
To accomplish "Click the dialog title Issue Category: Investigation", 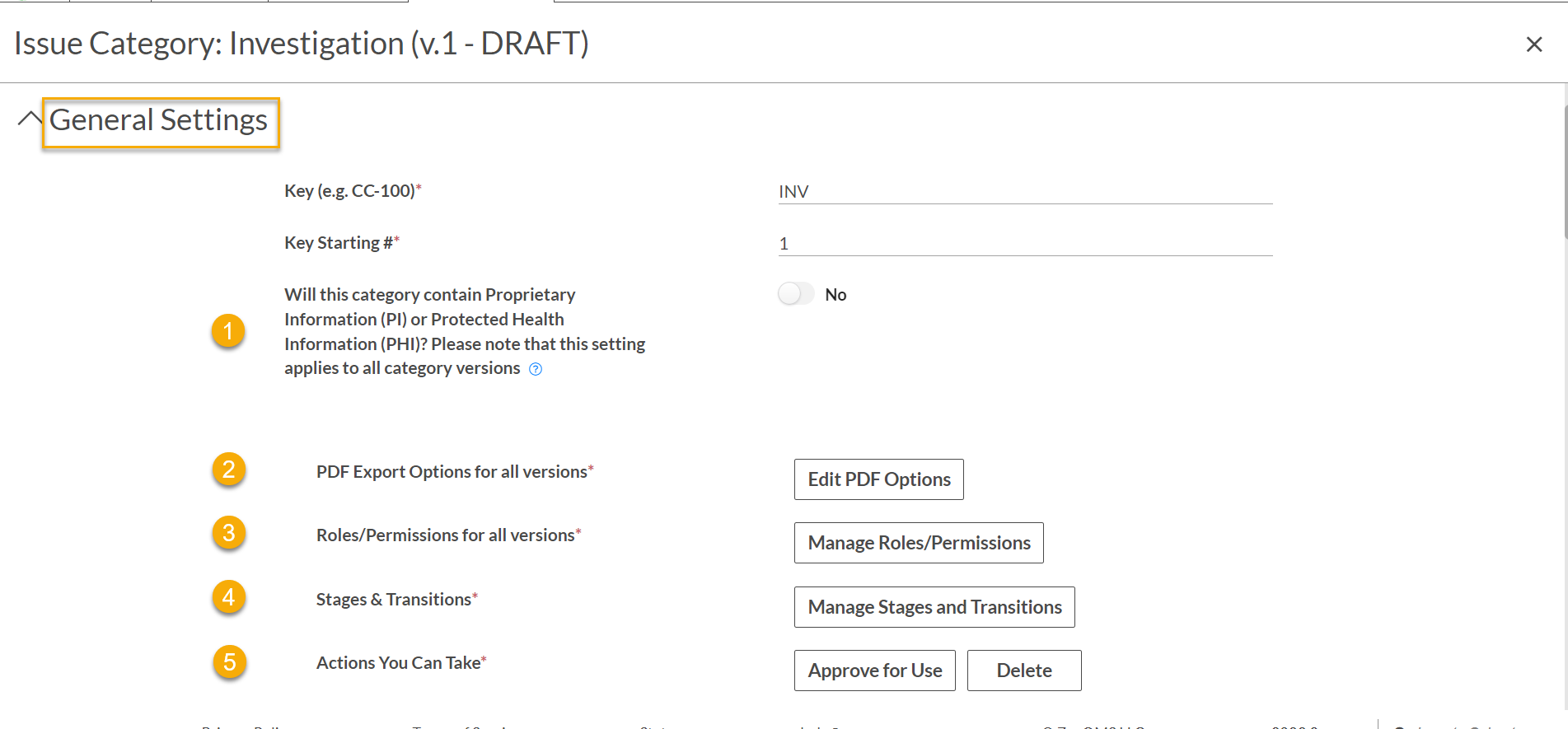I will point(302,44).
